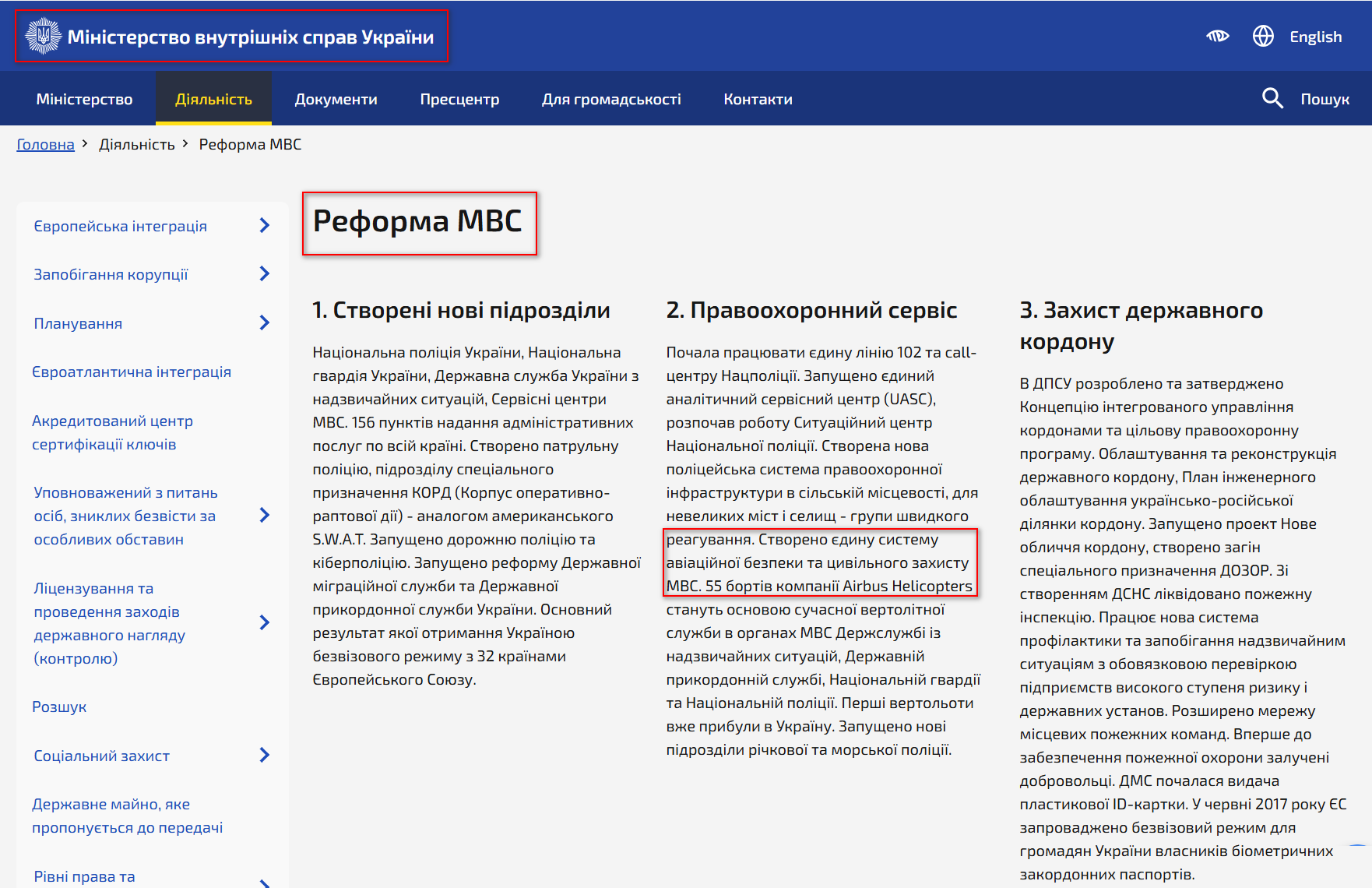1372x888 pixels.
Task: Open the Документи menu item
Action: [x=336, y=98]
